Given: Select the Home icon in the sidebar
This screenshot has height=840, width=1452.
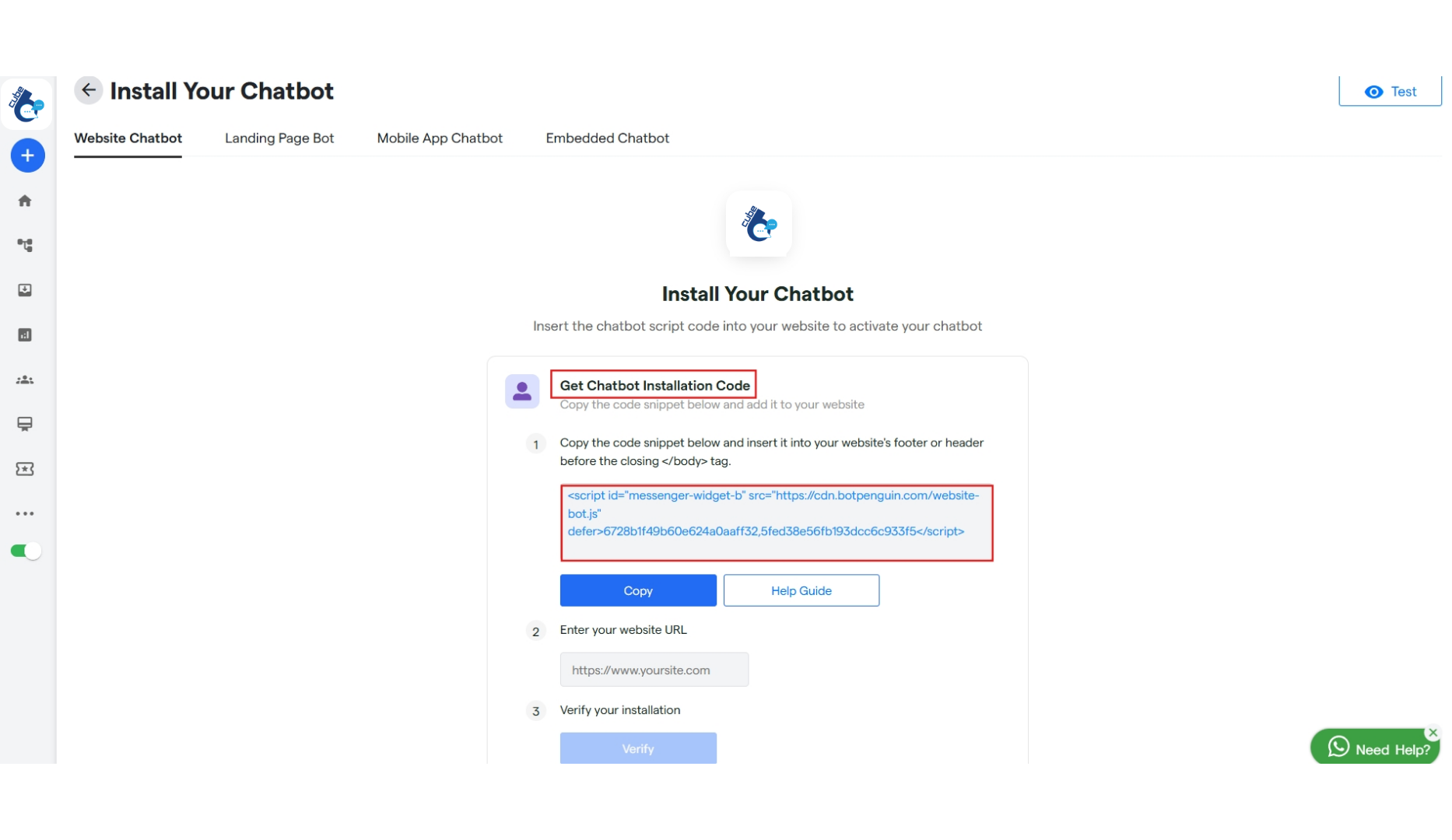Looking at the screenshot, I should pos(25,201).
